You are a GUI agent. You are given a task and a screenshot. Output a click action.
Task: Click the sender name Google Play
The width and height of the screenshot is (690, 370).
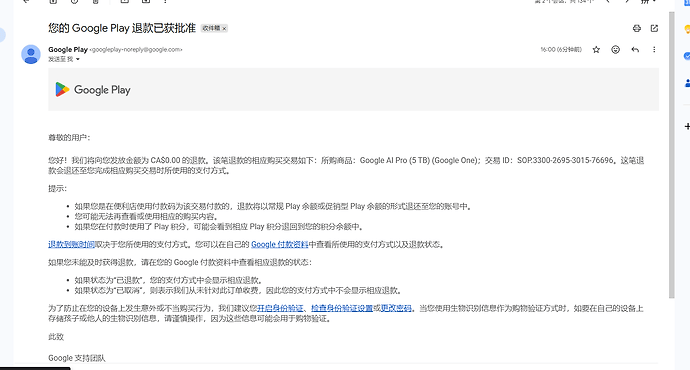pos(68,50)
